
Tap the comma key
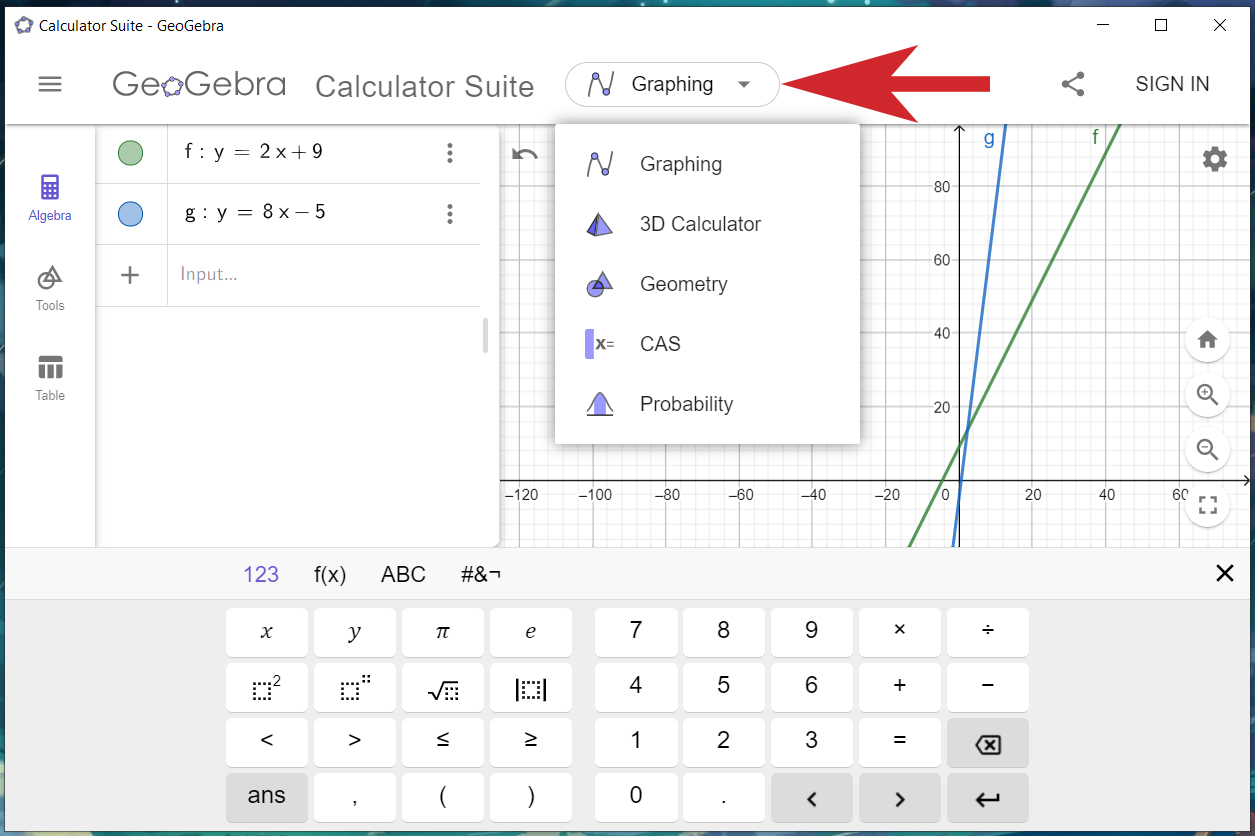tap(354, 798)
